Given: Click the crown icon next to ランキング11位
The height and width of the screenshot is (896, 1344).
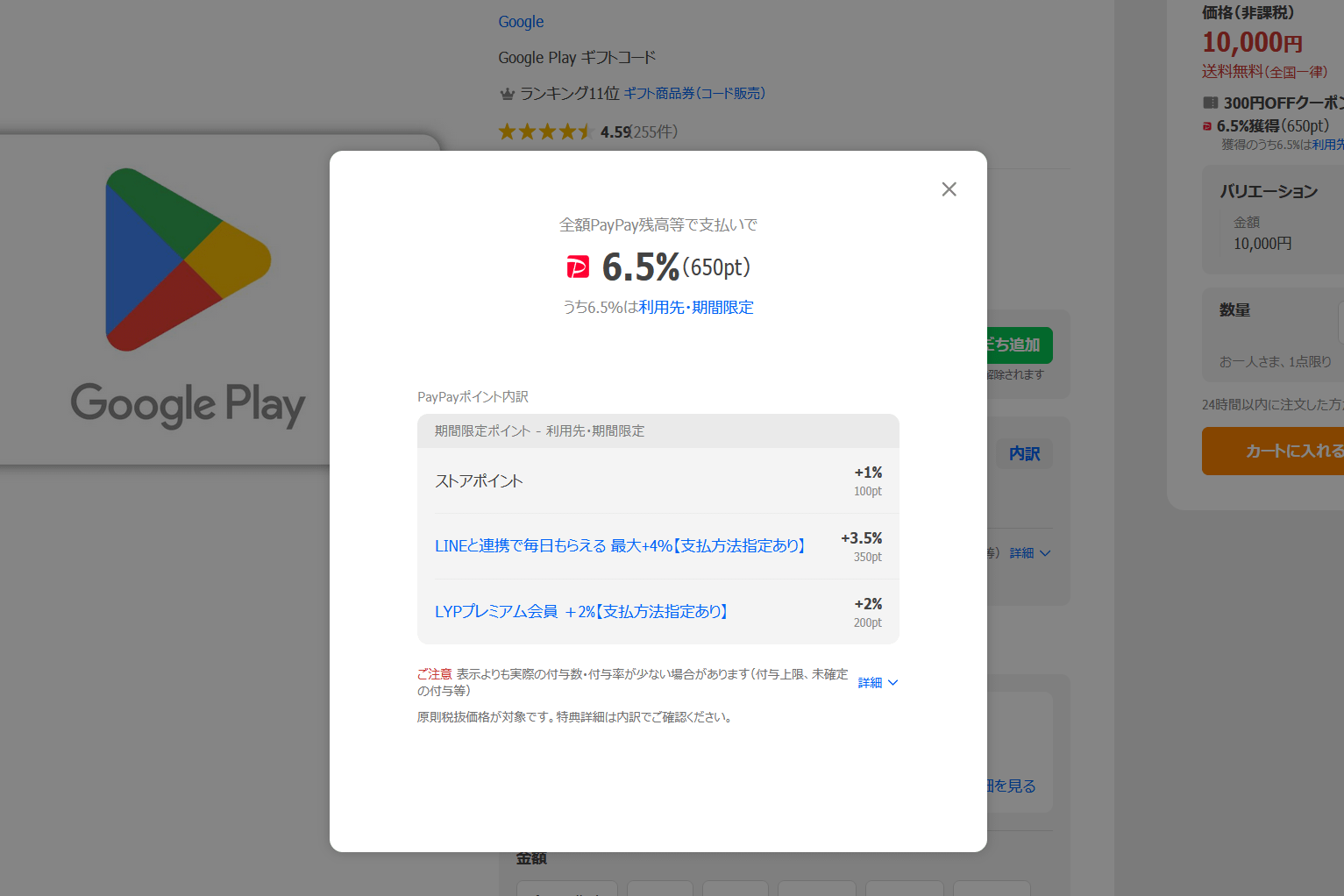Looking at the screenshot, I should point(507,94).
